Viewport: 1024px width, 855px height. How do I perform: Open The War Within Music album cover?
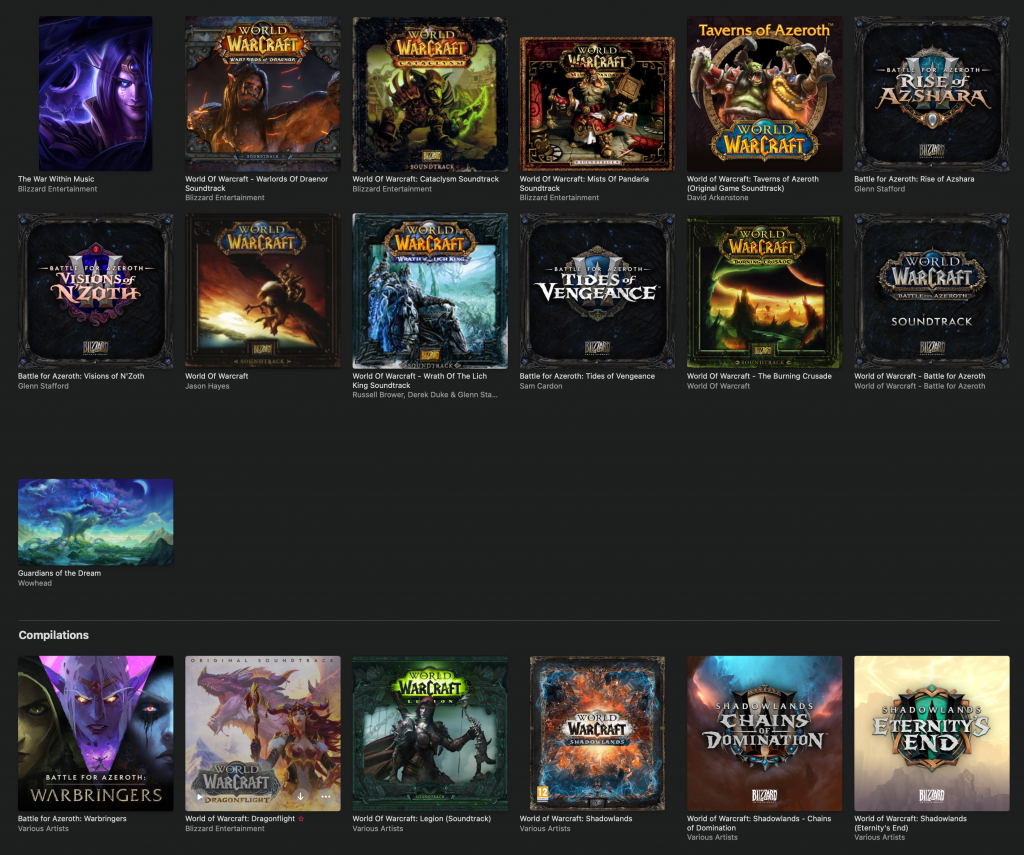(95, 93)
